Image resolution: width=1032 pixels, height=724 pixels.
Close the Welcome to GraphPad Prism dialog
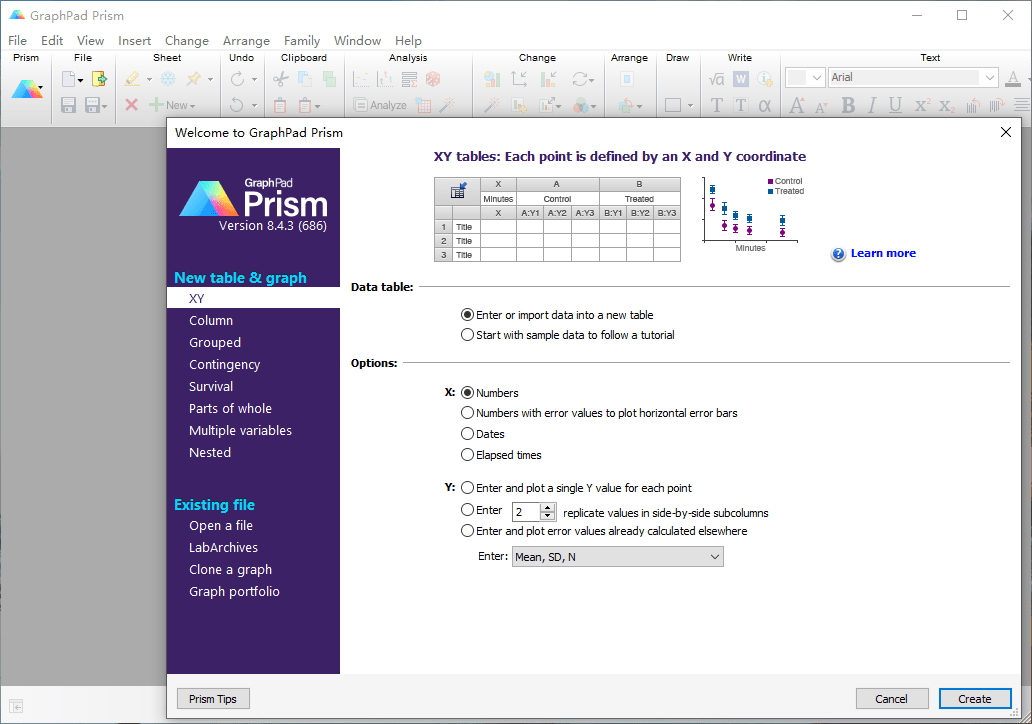(1006, 132)
